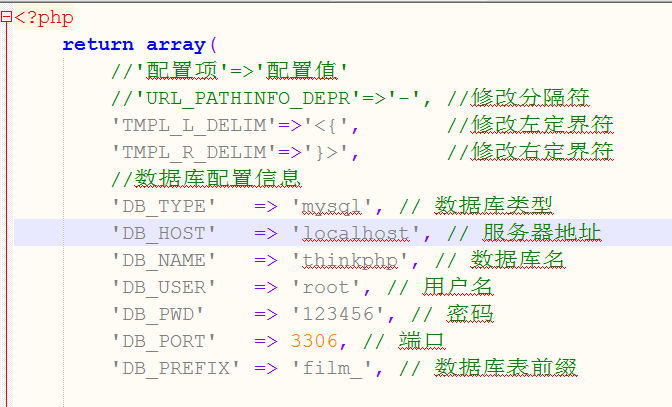The image size is (672, 407).
Task: Click the 'thinkphp' database name value
Action: pyautogui.click(x=350, y=261)
